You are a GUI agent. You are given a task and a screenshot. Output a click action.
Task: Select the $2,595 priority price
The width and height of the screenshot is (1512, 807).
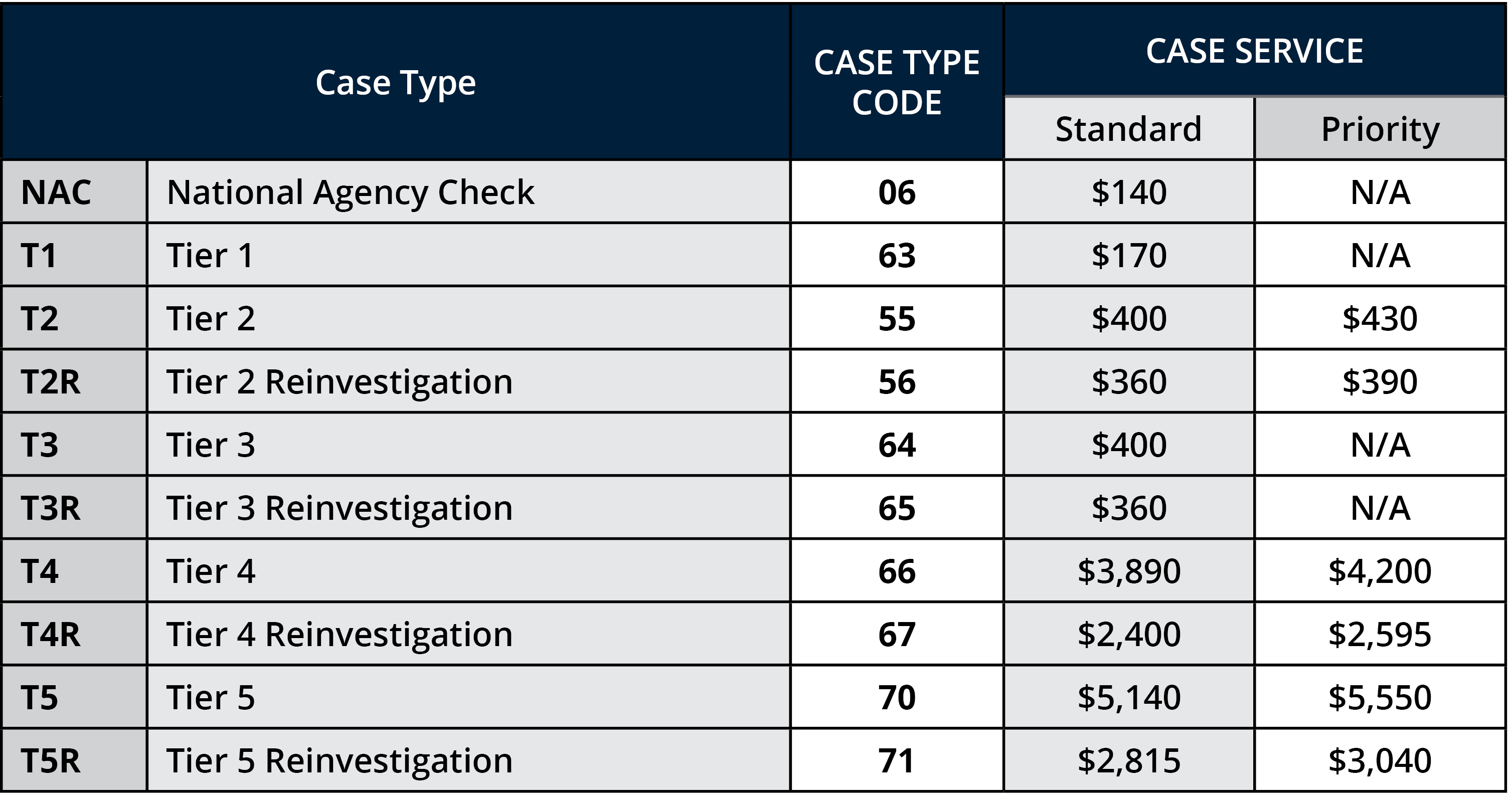(1380, 634)
